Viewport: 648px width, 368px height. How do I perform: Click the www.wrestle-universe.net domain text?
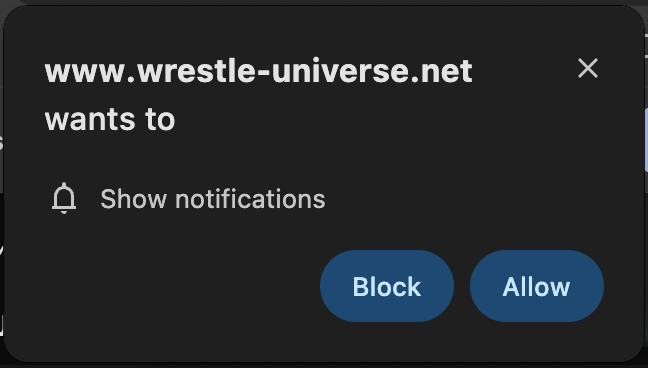click(x=258, y=71)
